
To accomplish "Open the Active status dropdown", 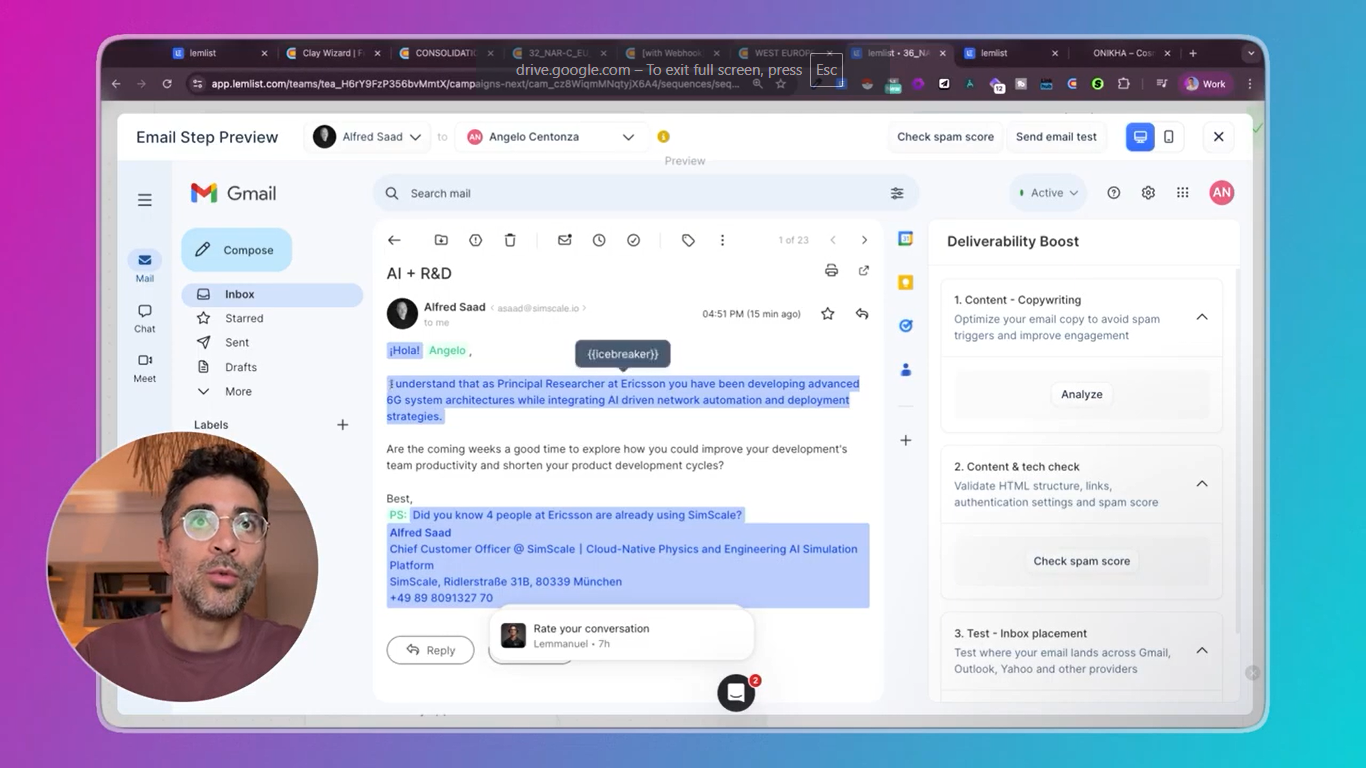I will point(1048,193).
